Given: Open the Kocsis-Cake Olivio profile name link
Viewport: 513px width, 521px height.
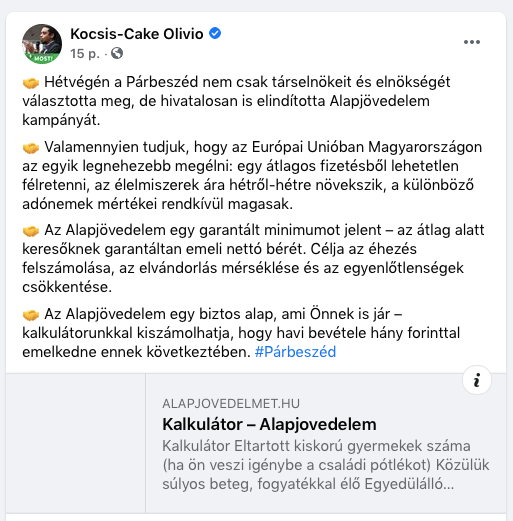Looking at the screenshot, I should tap(137, 34).
